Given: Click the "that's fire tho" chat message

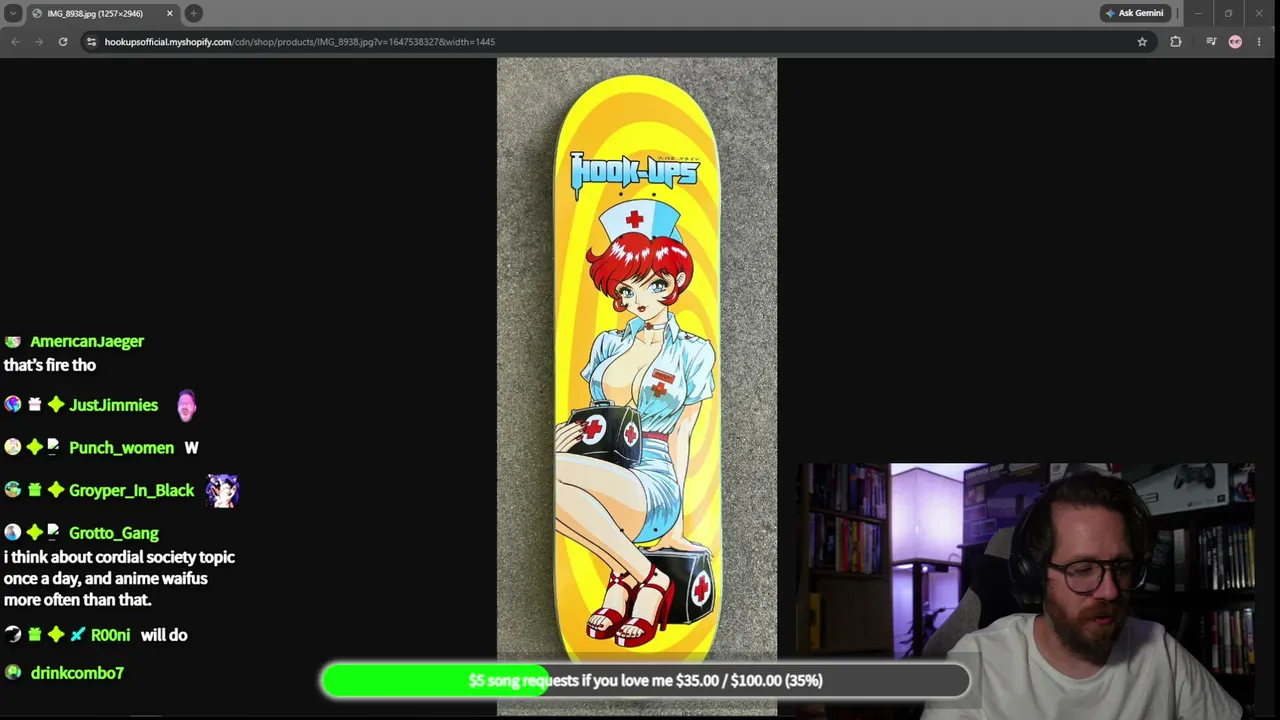Looking at the screenshot, I should point(50,365).
